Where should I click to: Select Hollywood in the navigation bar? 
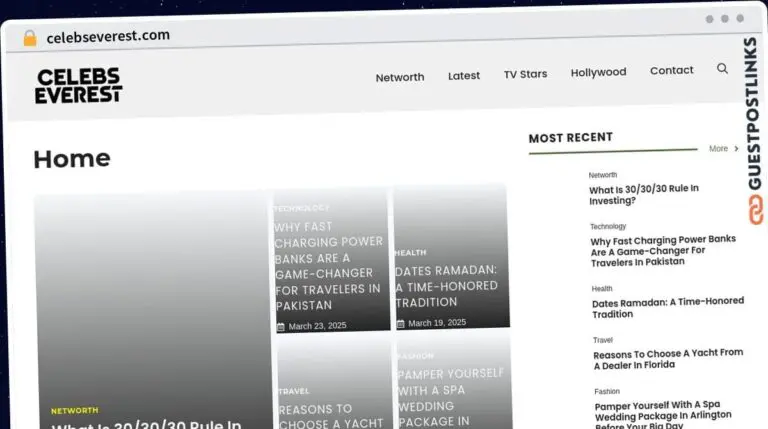[x=598, y=72]
